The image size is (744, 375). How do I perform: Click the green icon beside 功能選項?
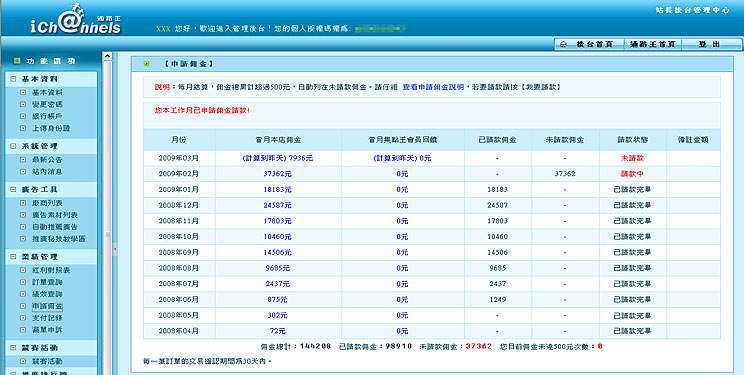[x=17, y=61]
